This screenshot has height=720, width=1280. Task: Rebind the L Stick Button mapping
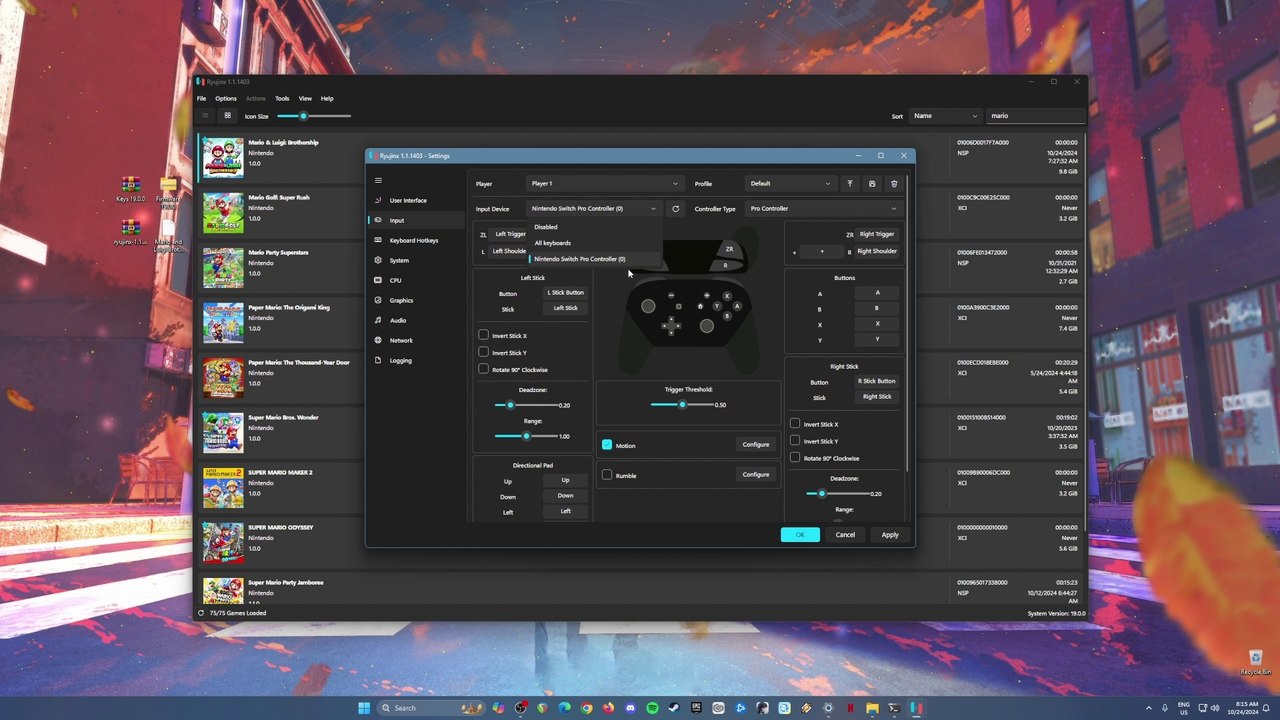pyautogui.click(x=565, y=293)
